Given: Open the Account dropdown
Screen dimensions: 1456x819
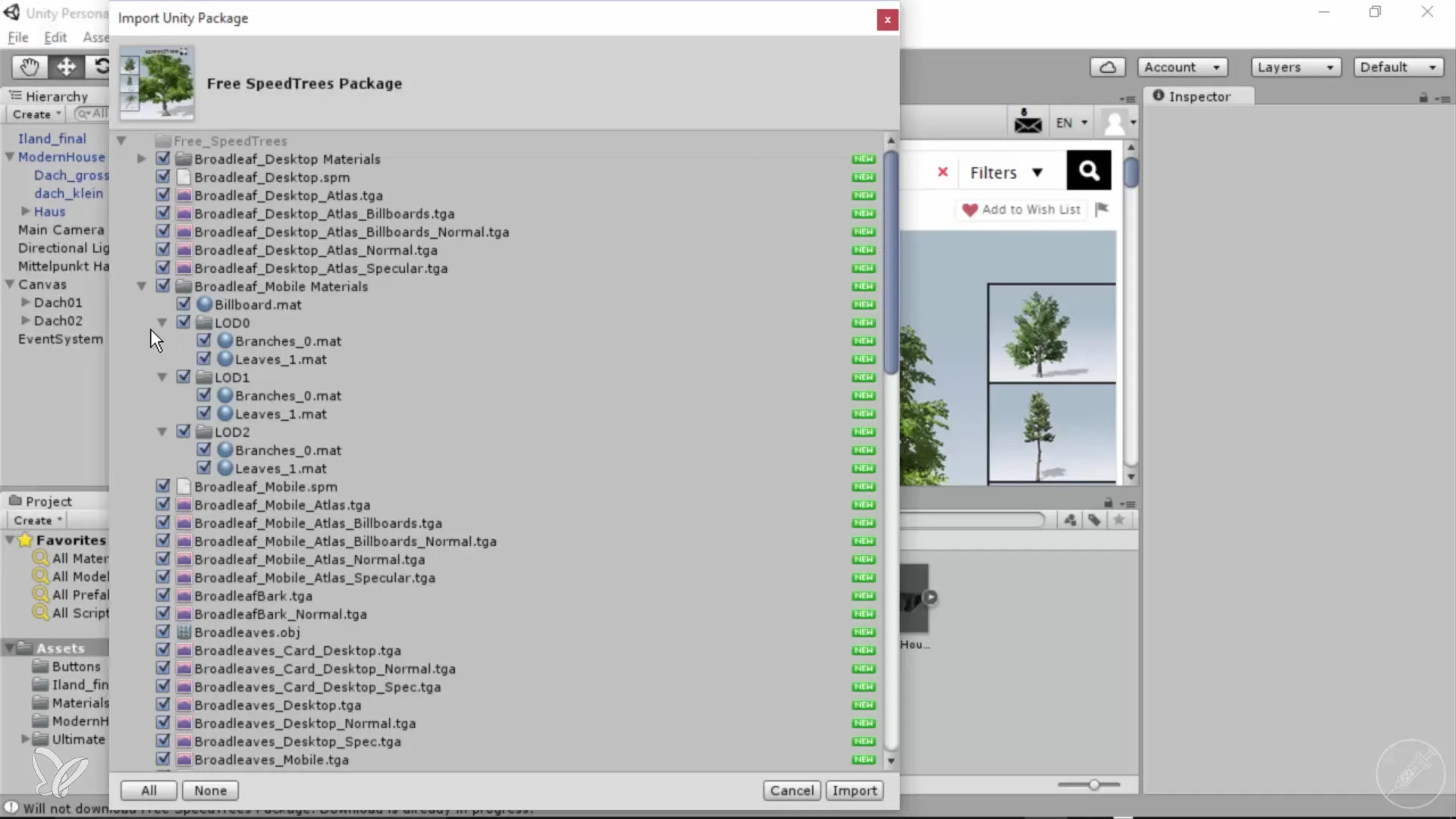Looking at the screenshot, I should click(x=1182, y=67).
